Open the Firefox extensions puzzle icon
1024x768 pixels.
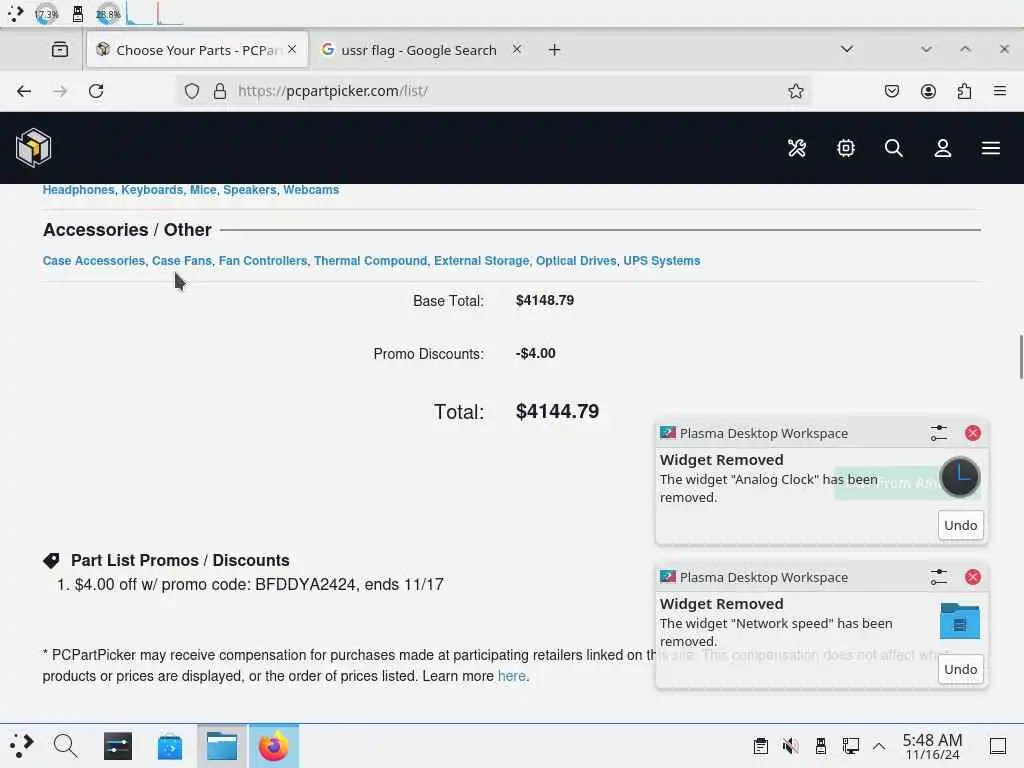click(964, 91)
